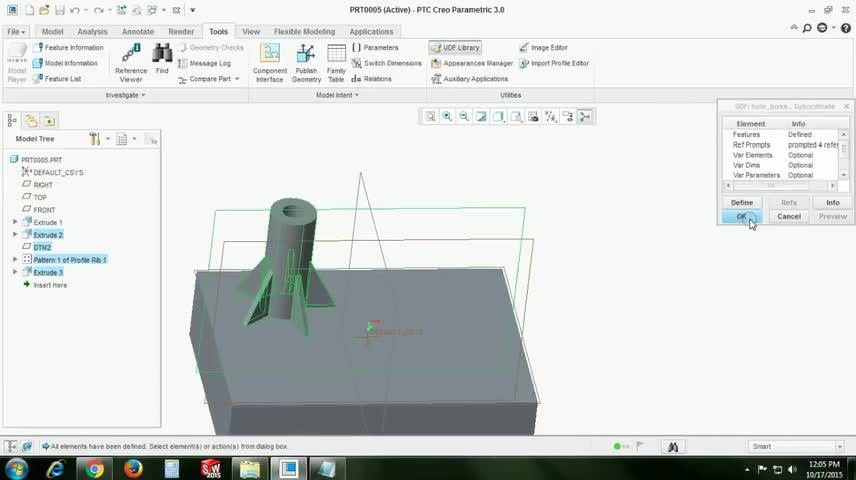This screenshot has width=856, height=480.
Task: Toggle datum display filters icon
Action: [550, 116]
